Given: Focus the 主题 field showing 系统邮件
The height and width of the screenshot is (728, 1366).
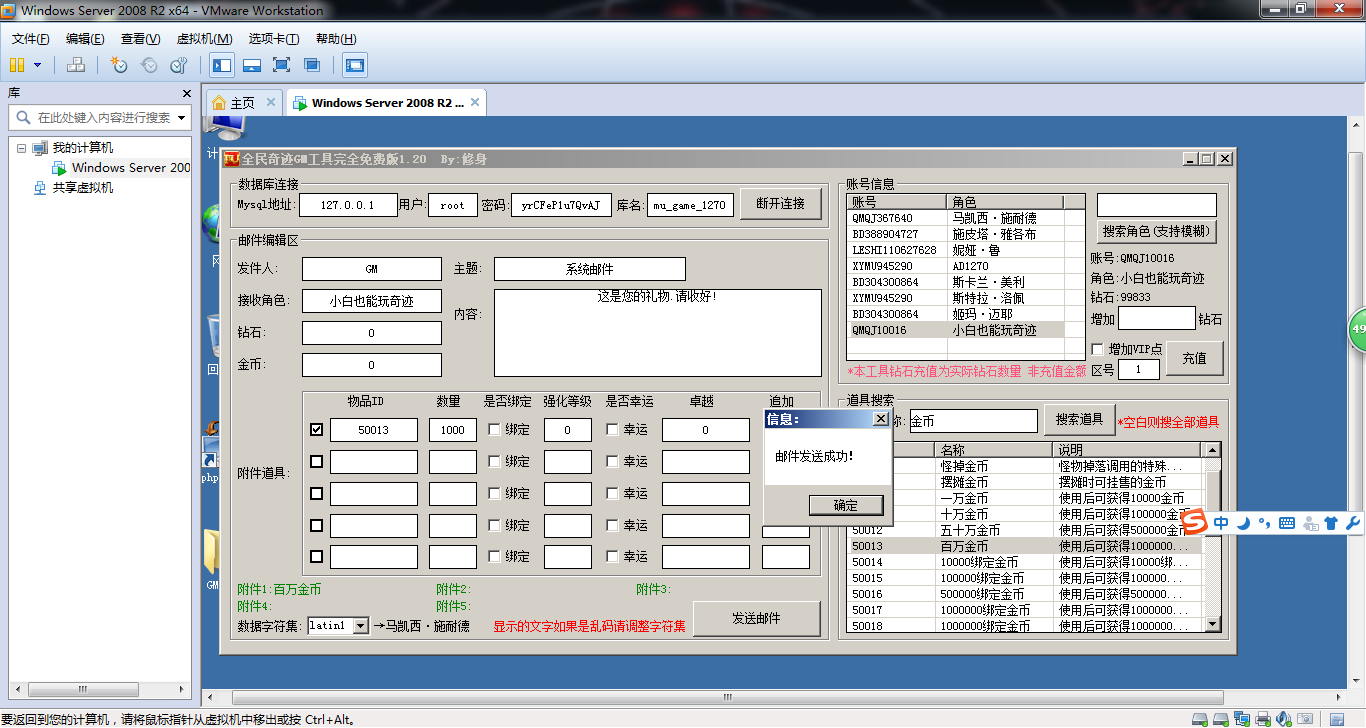Looking at the screenshot, I should [590, 269].
